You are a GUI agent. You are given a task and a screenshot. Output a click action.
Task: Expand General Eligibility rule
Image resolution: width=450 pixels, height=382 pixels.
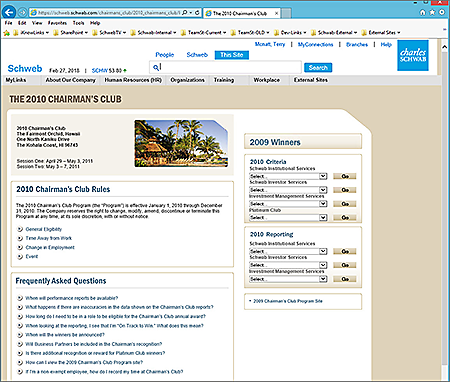43,229
